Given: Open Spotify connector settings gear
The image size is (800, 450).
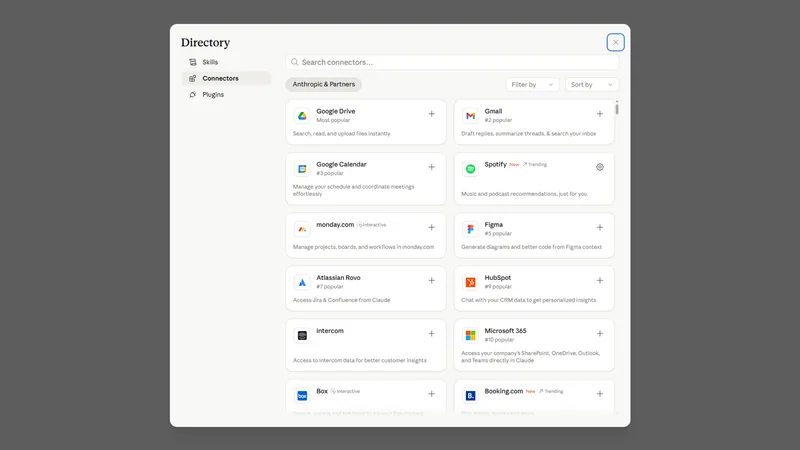Looking at the screenshot, I should click(600, 167).
